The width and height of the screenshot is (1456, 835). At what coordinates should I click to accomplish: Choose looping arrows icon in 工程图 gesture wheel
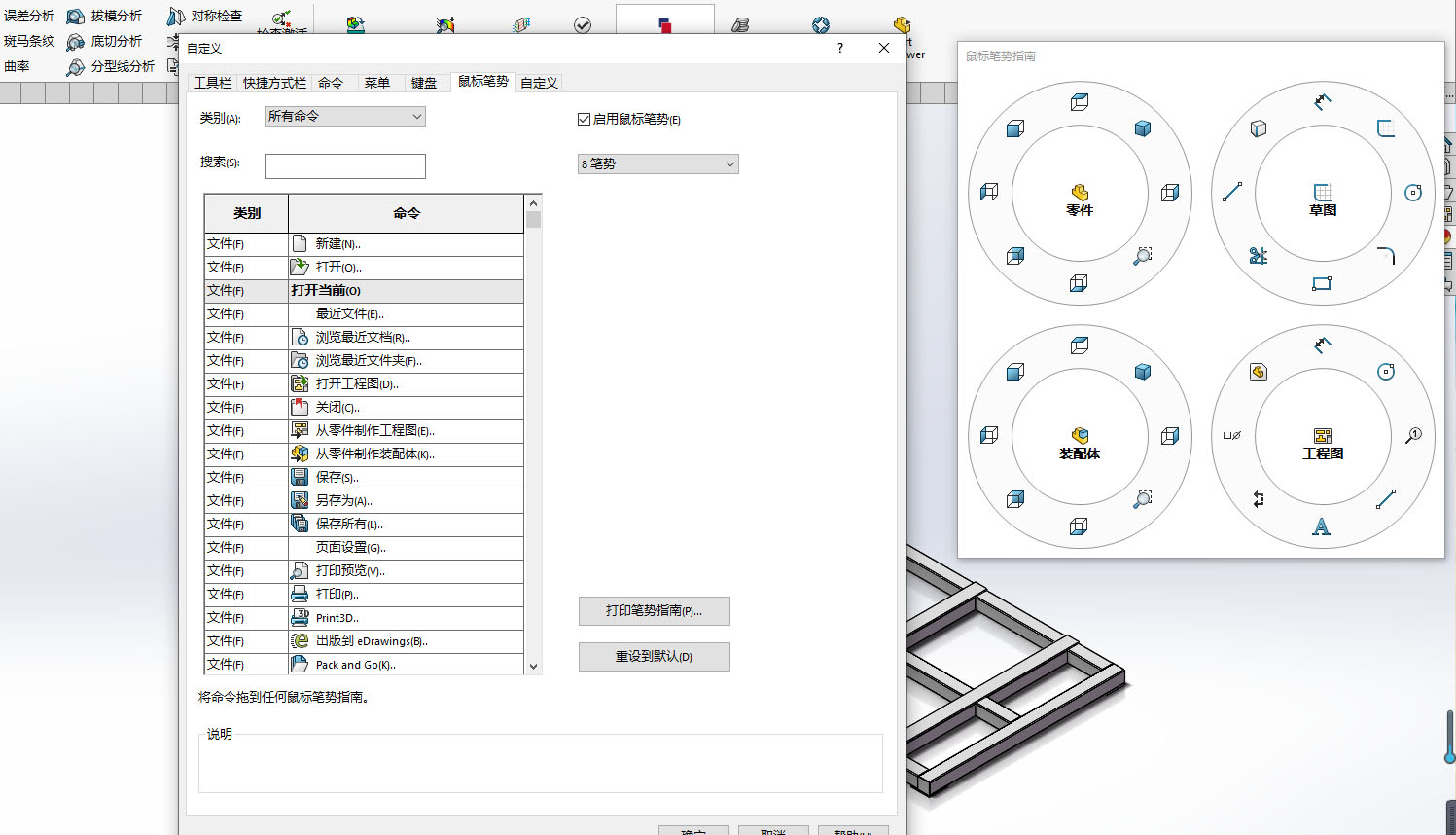point(1259,499)
